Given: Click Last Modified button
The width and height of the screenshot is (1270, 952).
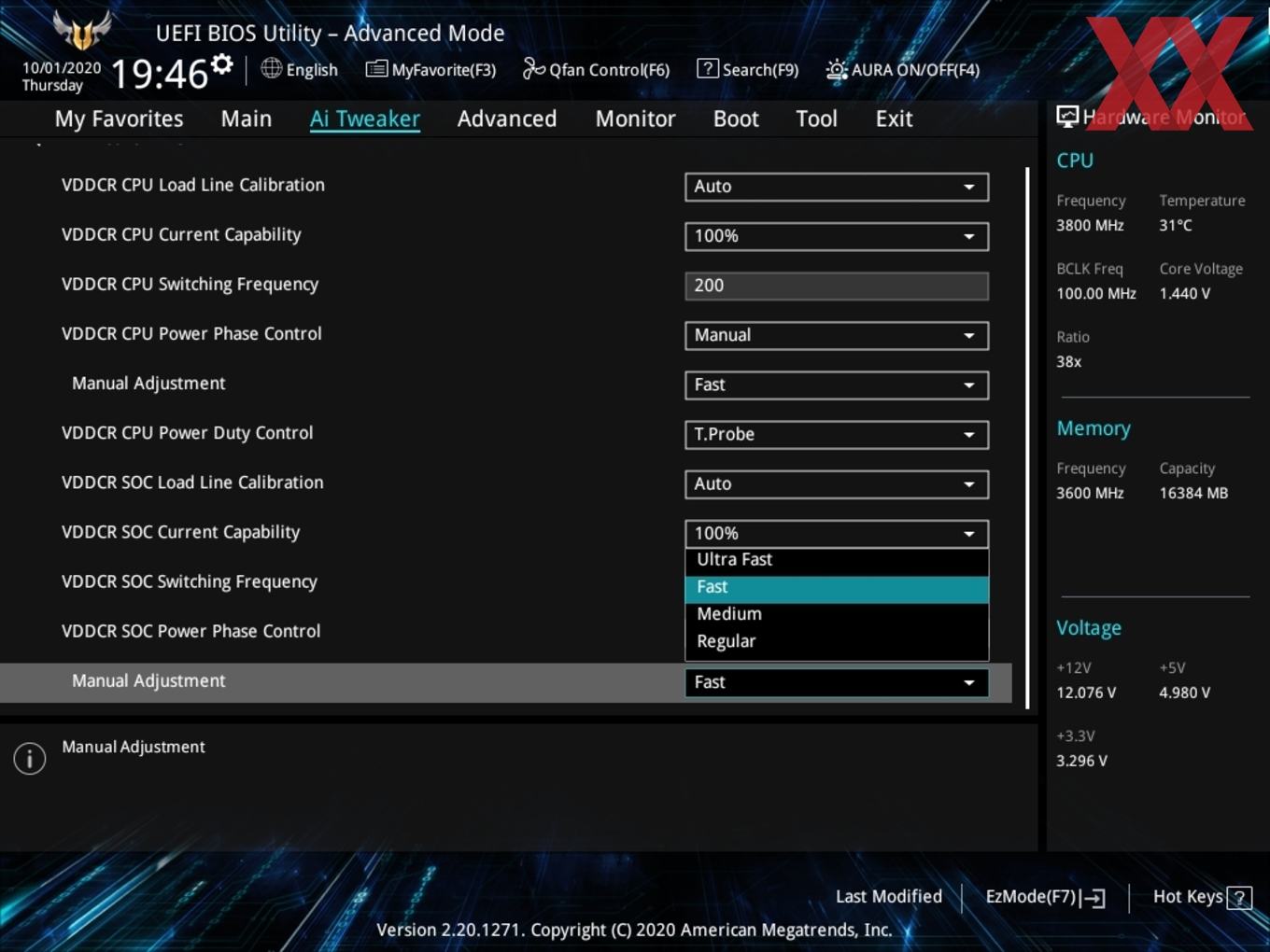Looking at the screenshot, I should [888, 897].
